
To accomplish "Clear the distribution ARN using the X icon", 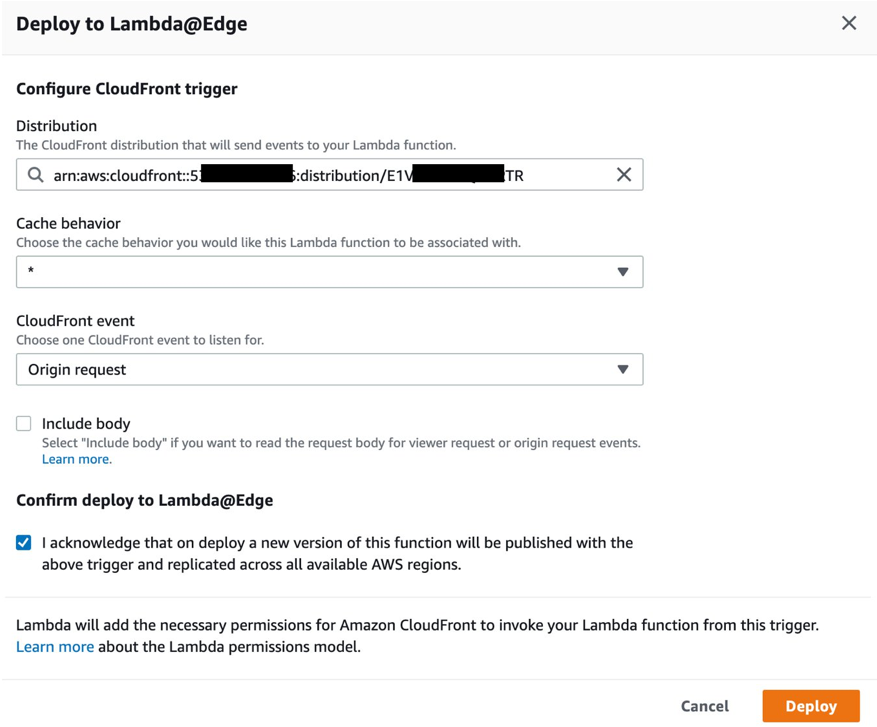I will click(624, 174).
